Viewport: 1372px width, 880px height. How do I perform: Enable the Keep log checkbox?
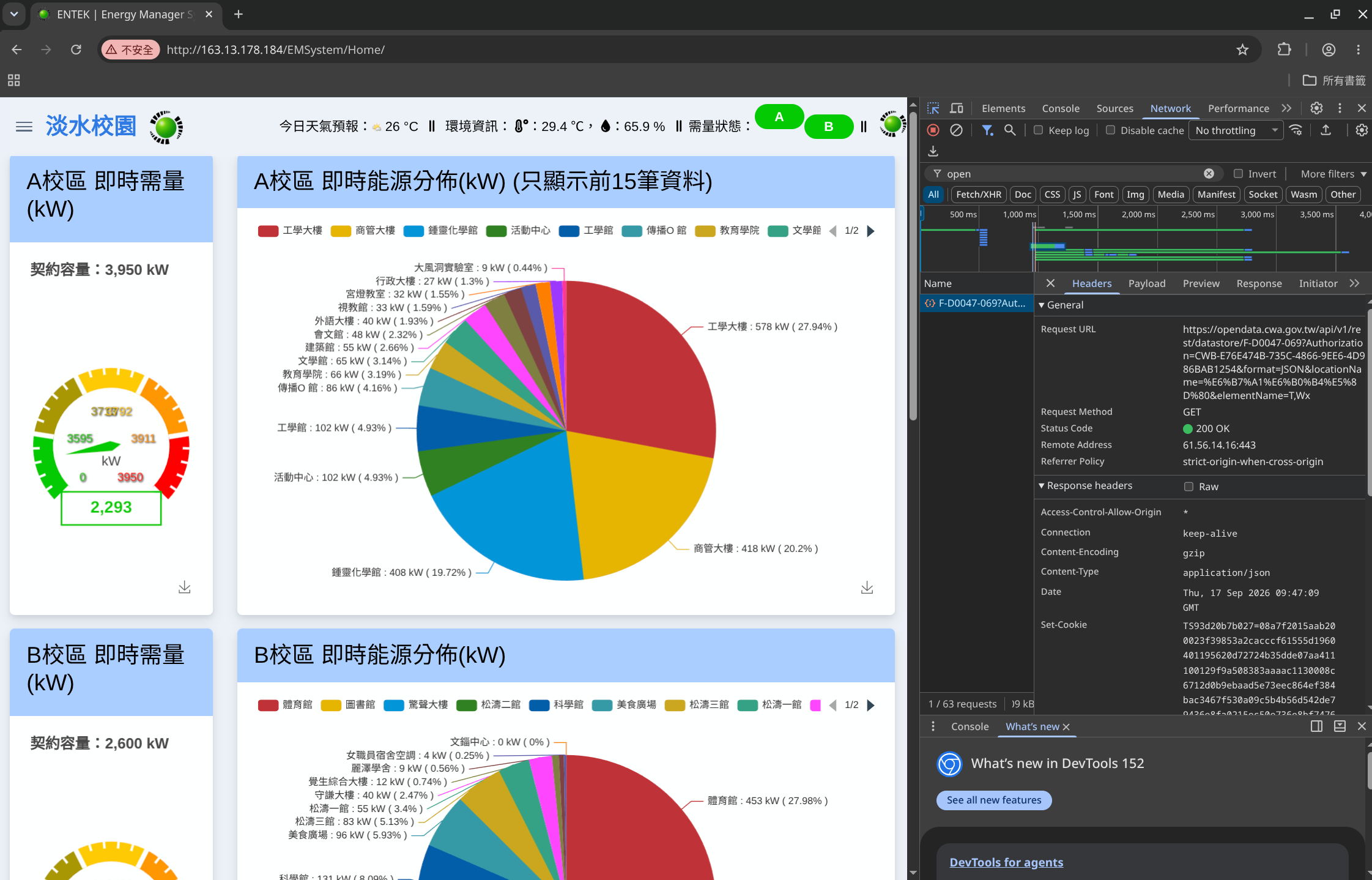(x=1038, y=130)
